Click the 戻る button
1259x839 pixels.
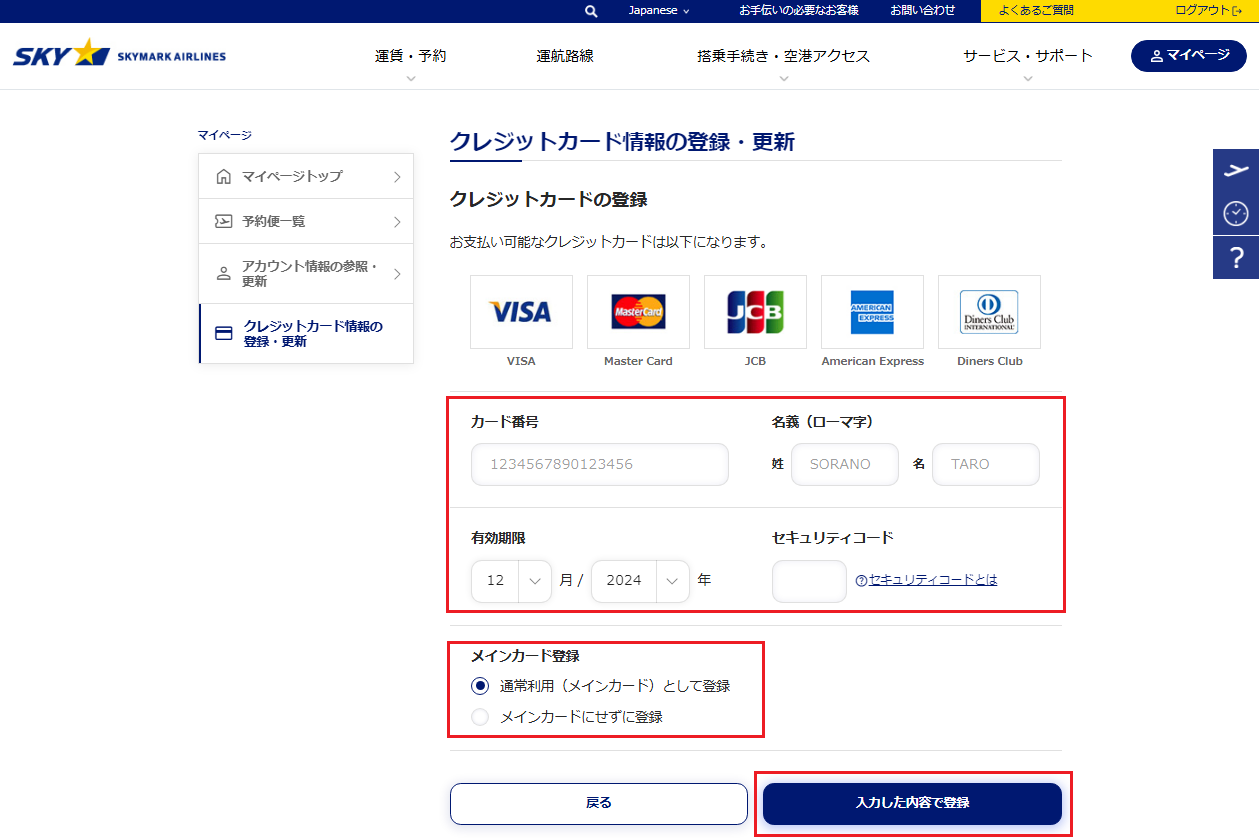(598, 803)
